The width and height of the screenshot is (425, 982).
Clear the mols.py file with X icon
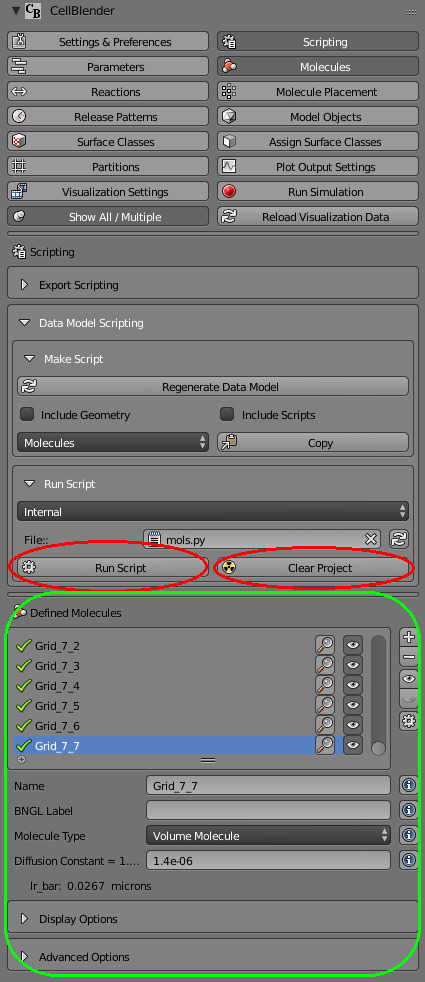[x=371, y=539]
